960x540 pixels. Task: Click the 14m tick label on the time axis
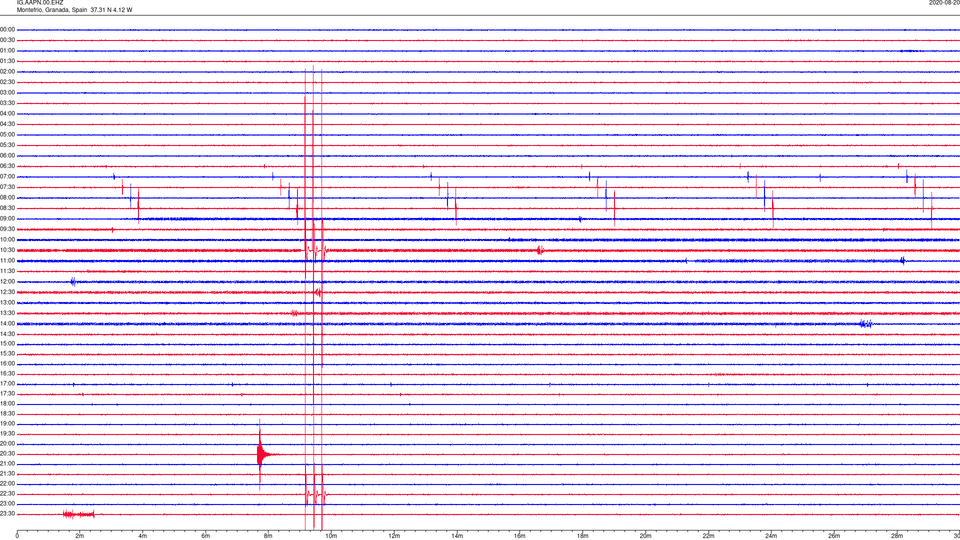tap(457, 536)
